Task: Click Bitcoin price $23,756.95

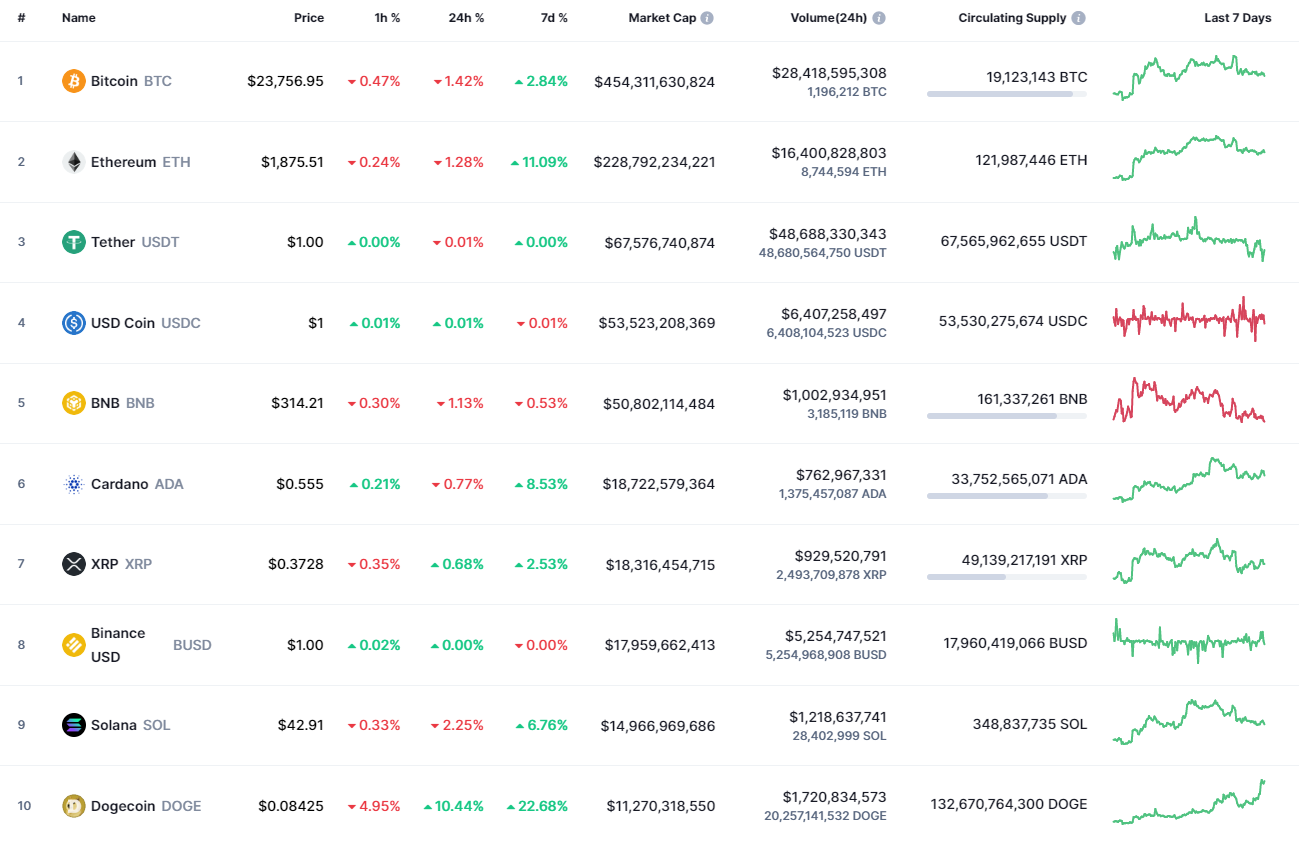Action: point(286,81)
